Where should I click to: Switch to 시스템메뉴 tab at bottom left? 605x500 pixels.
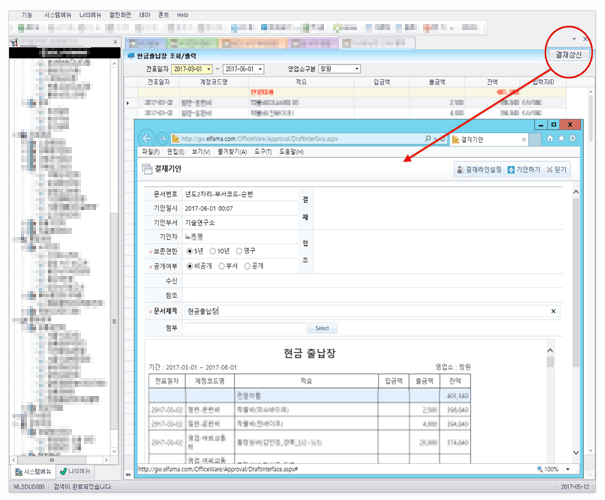tap(33, 472)
